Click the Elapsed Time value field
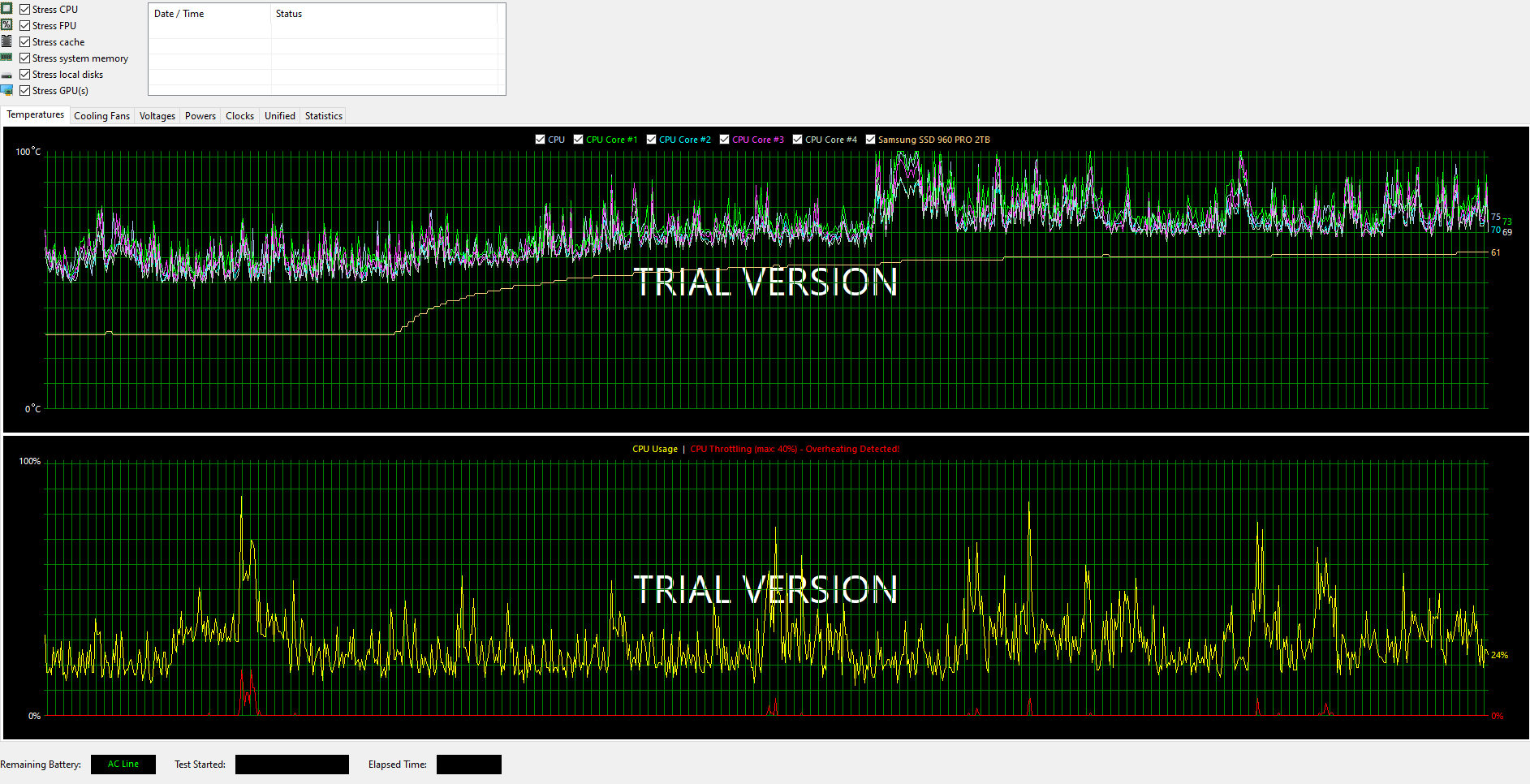 [469, 765]
